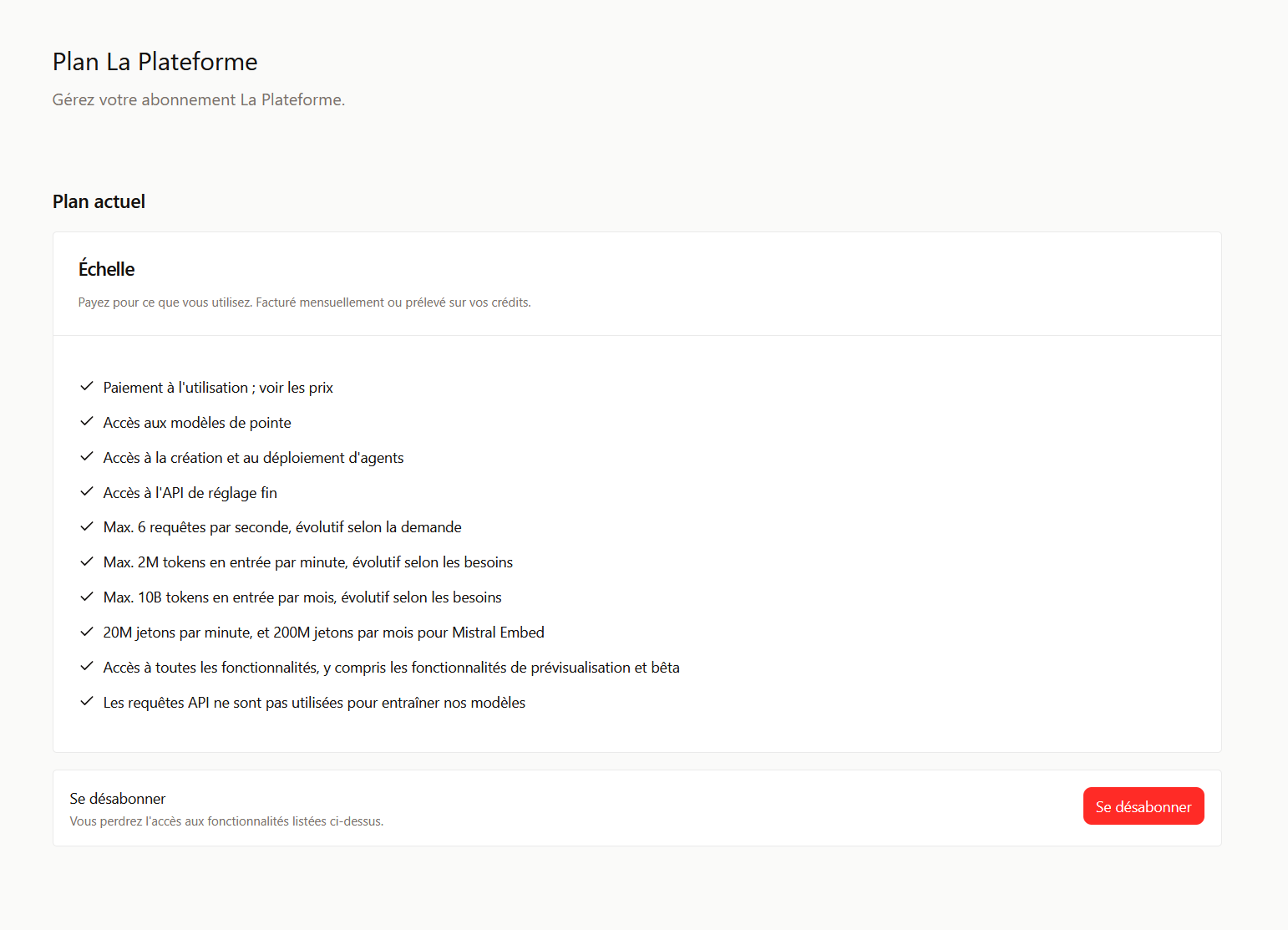Screen dimensions: 1288x930
Task: Click the "Mistral Embed" feature line text
Action: point(323,633)
